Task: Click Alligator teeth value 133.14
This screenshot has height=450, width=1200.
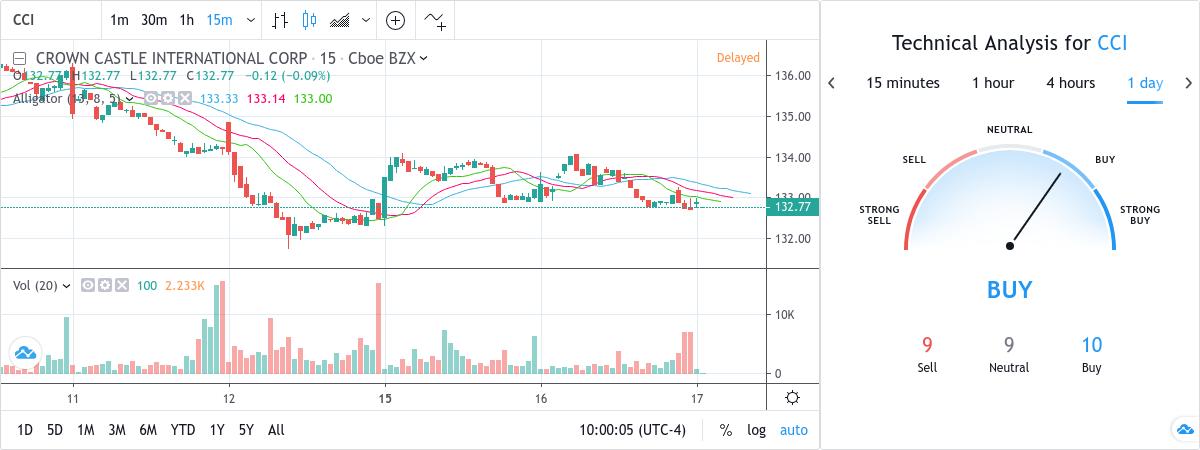Action: tap(266, 98)
